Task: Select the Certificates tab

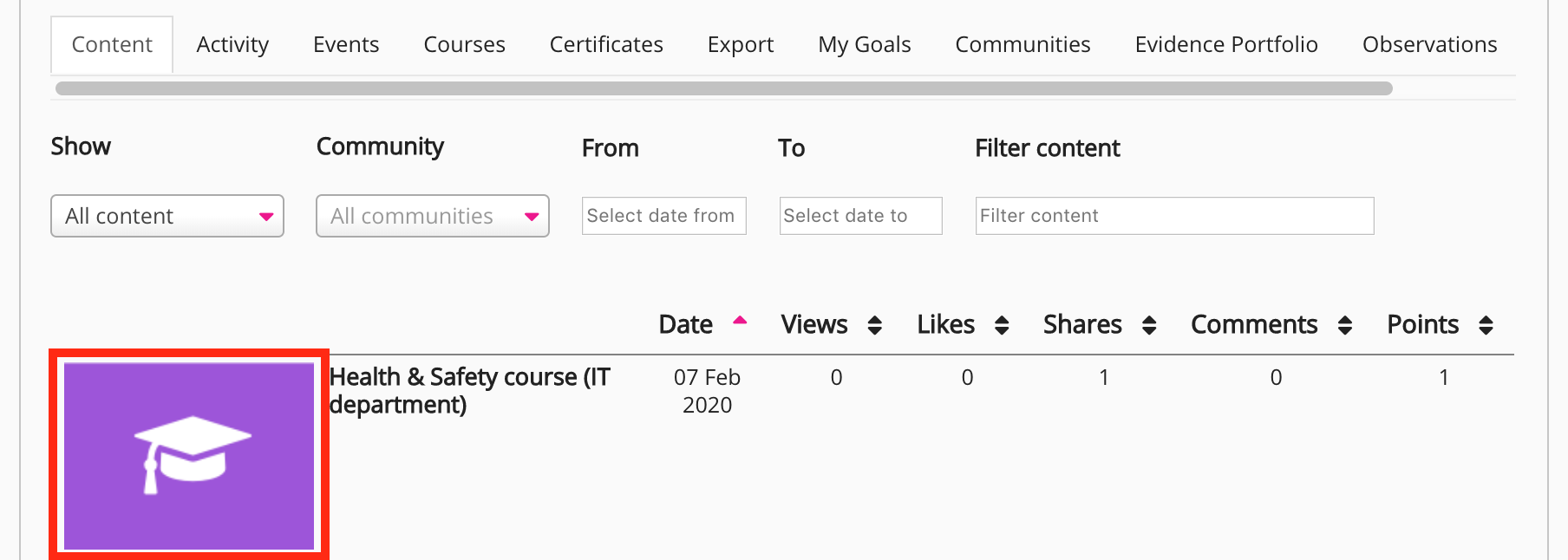Action: 606,44
